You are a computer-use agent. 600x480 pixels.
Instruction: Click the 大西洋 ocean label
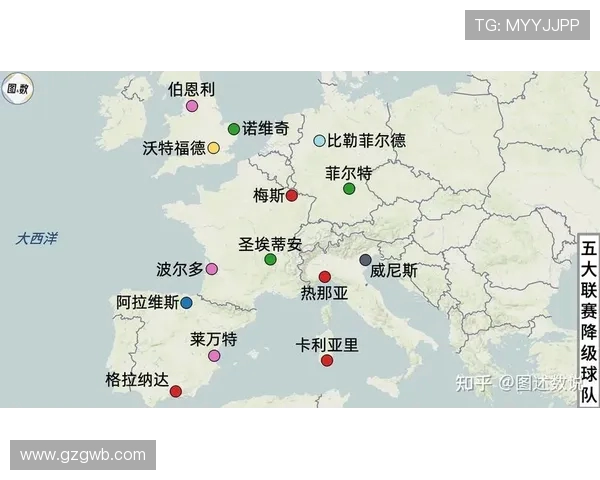pos(36,239)
